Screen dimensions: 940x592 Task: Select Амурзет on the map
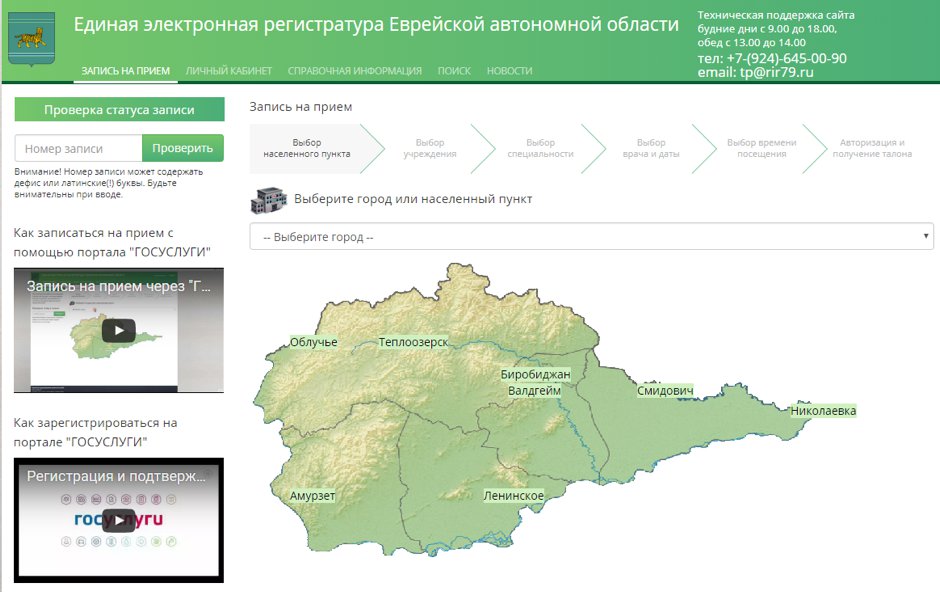pos(312,496)
